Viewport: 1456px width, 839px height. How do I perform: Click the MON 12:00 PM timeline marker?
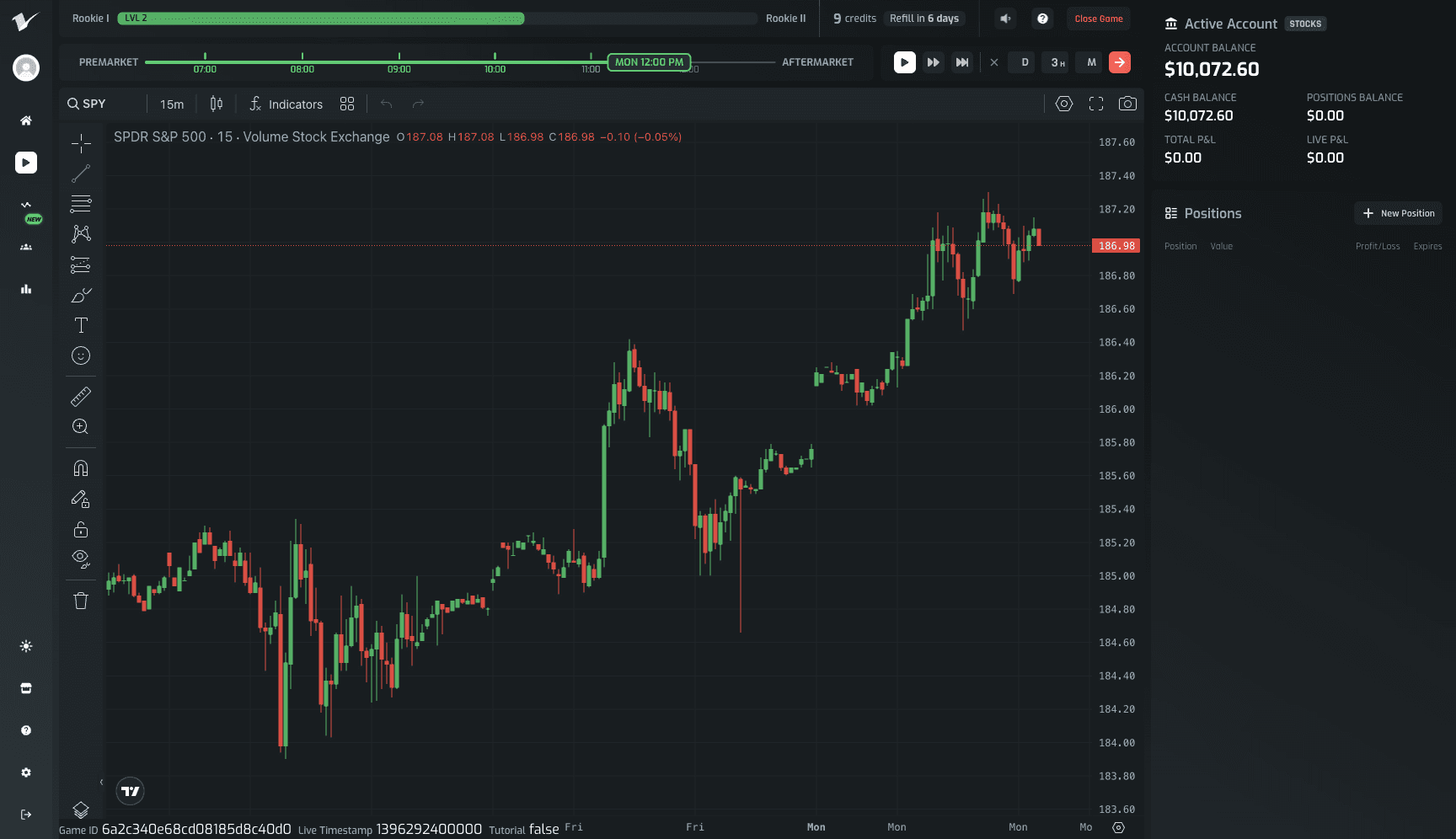pos(649,62)
